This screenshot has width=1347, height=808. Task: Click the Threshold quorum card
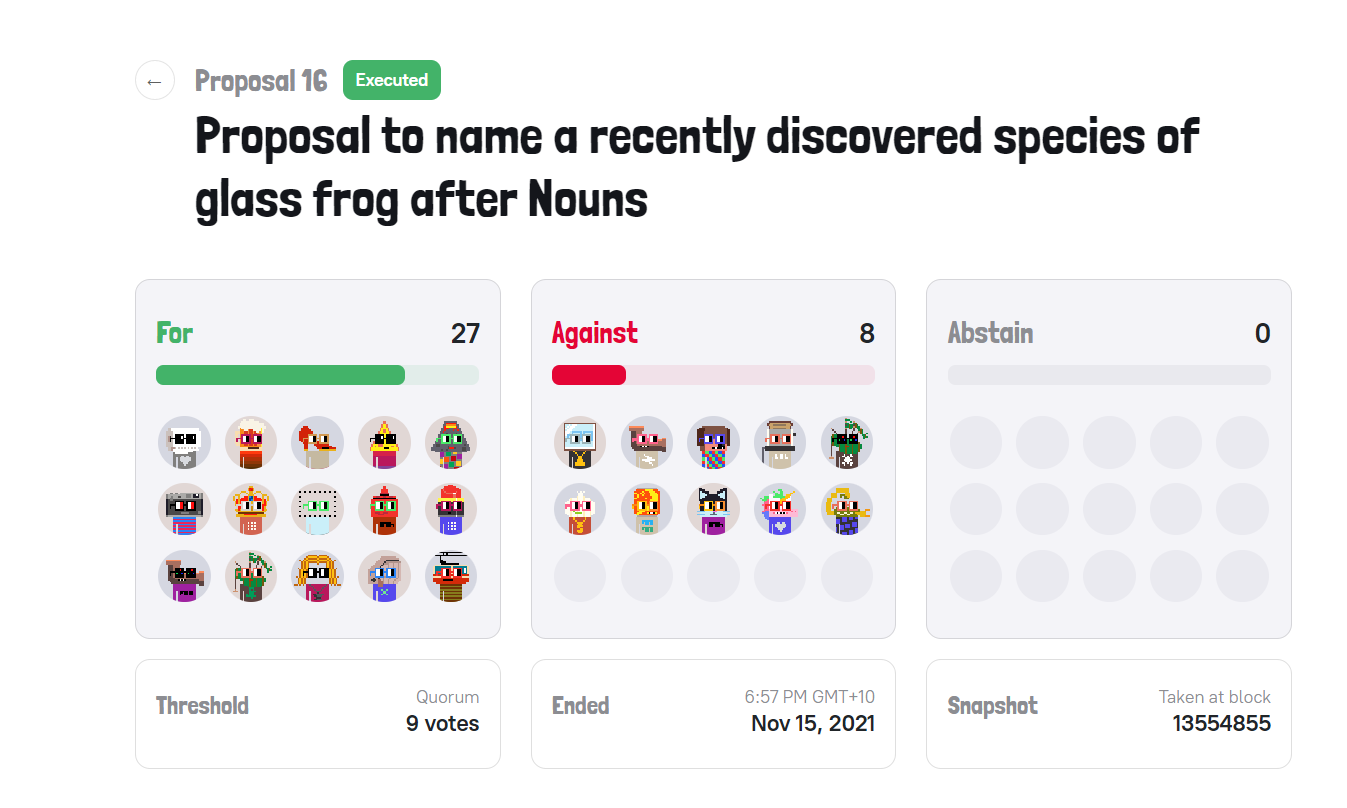tap(317, 713)
